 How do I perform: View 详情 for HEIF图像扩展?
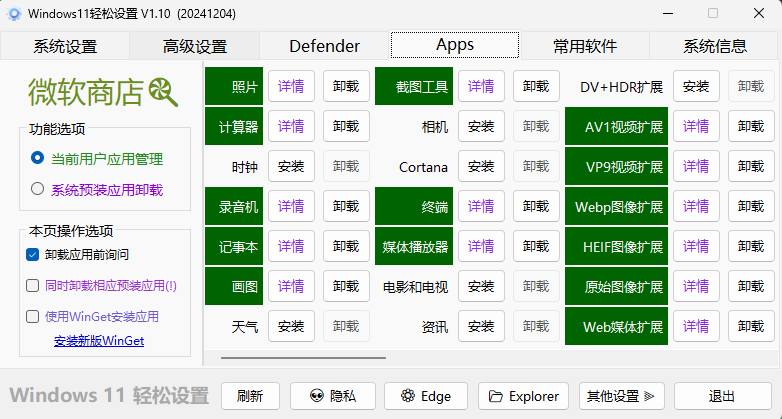point(696,246)
